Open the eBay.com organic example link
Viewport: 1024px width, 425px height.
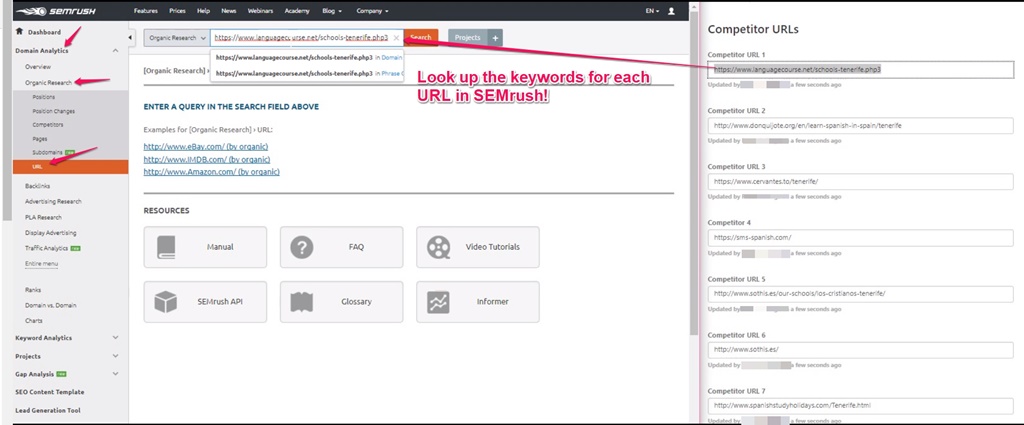click(x=206, y=146)
